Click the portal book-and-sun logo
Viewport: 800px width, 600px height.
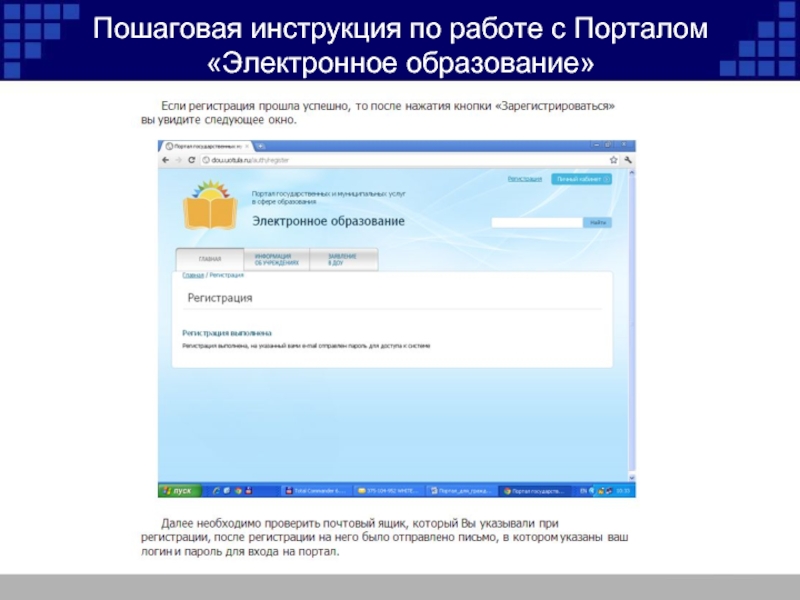(210, 204)
